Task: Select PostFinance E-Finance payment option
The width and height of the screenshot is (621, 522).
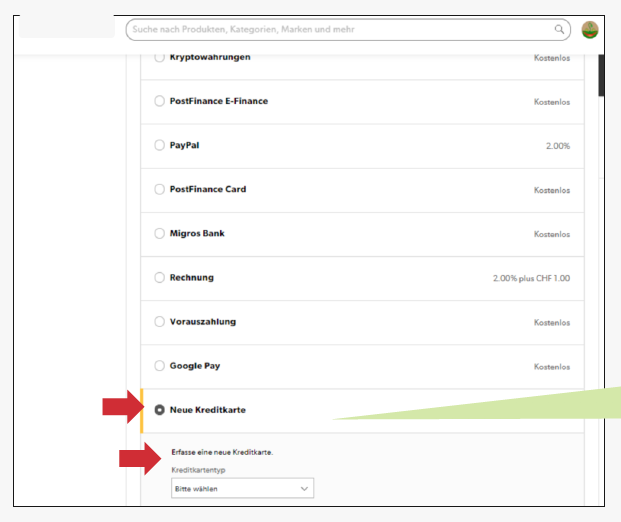Action: [x=159, y=101]
